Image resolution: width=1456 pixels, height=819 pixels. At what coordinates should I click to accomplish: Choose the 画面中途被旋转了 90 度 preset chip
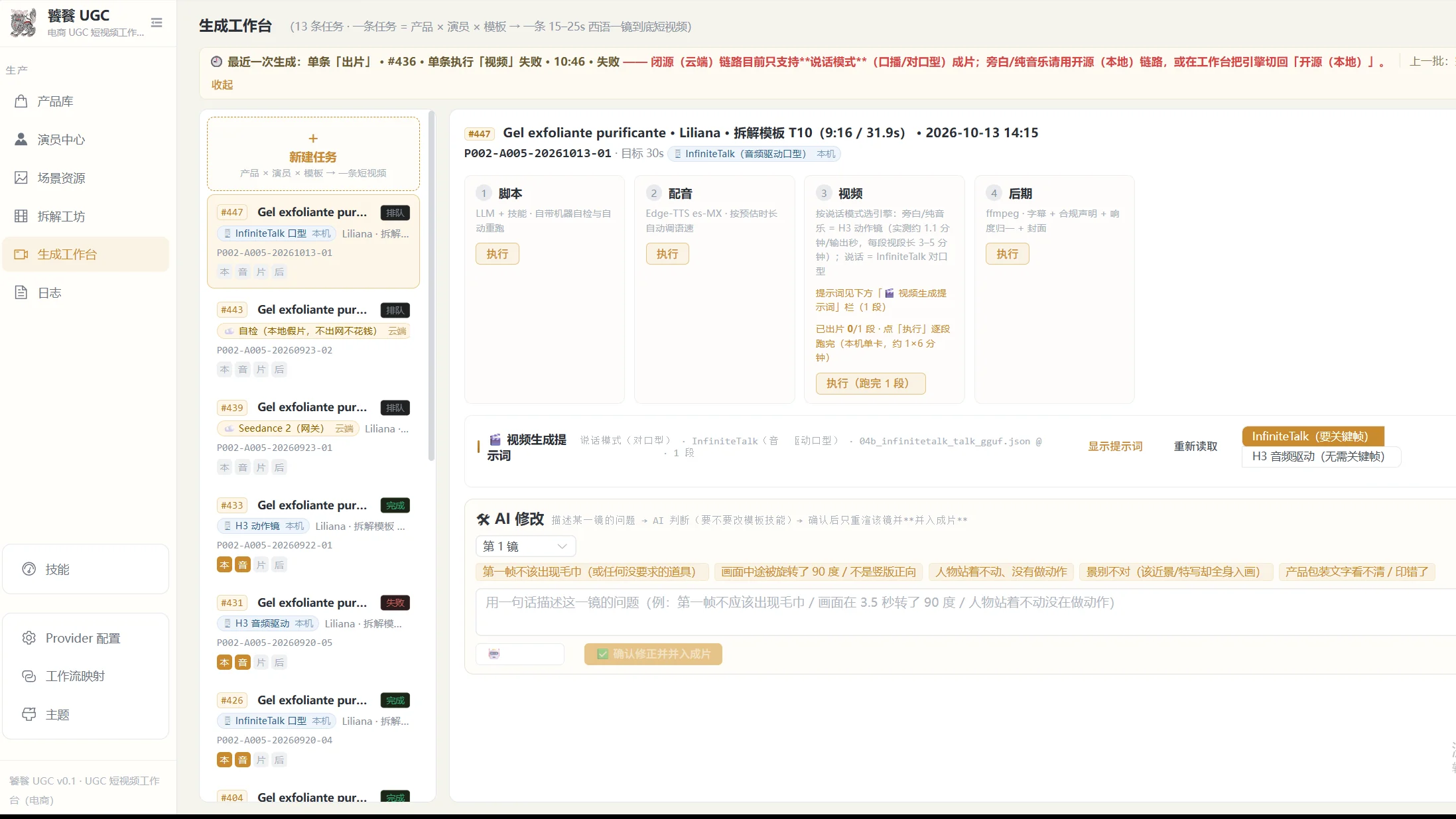tap(819, 572)
